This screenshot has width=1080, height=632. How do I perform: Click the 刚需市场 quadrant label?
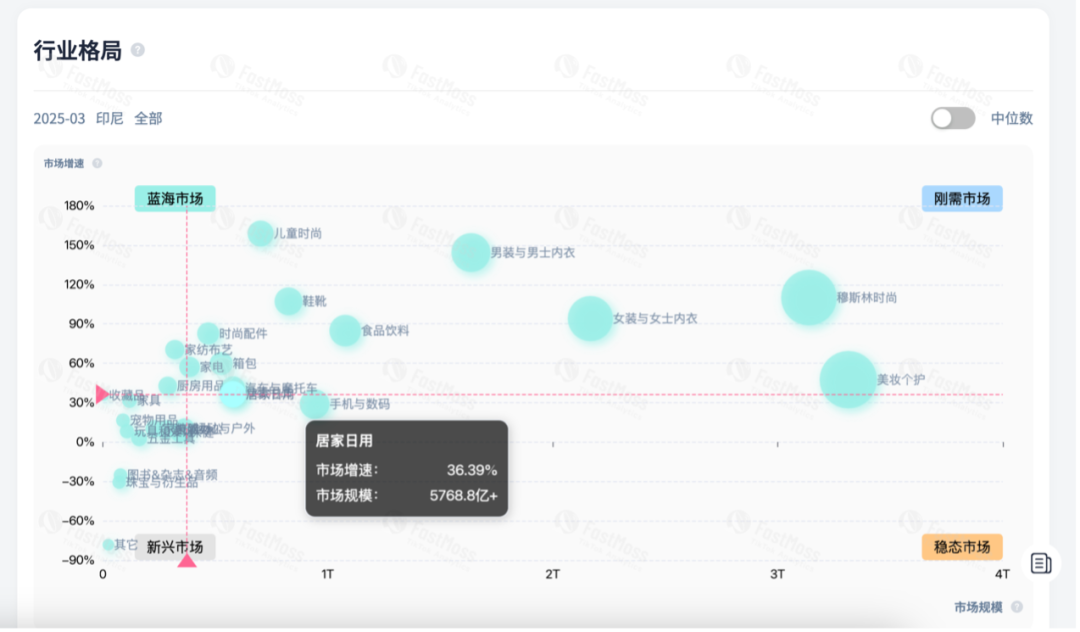(x=962, y=198)
